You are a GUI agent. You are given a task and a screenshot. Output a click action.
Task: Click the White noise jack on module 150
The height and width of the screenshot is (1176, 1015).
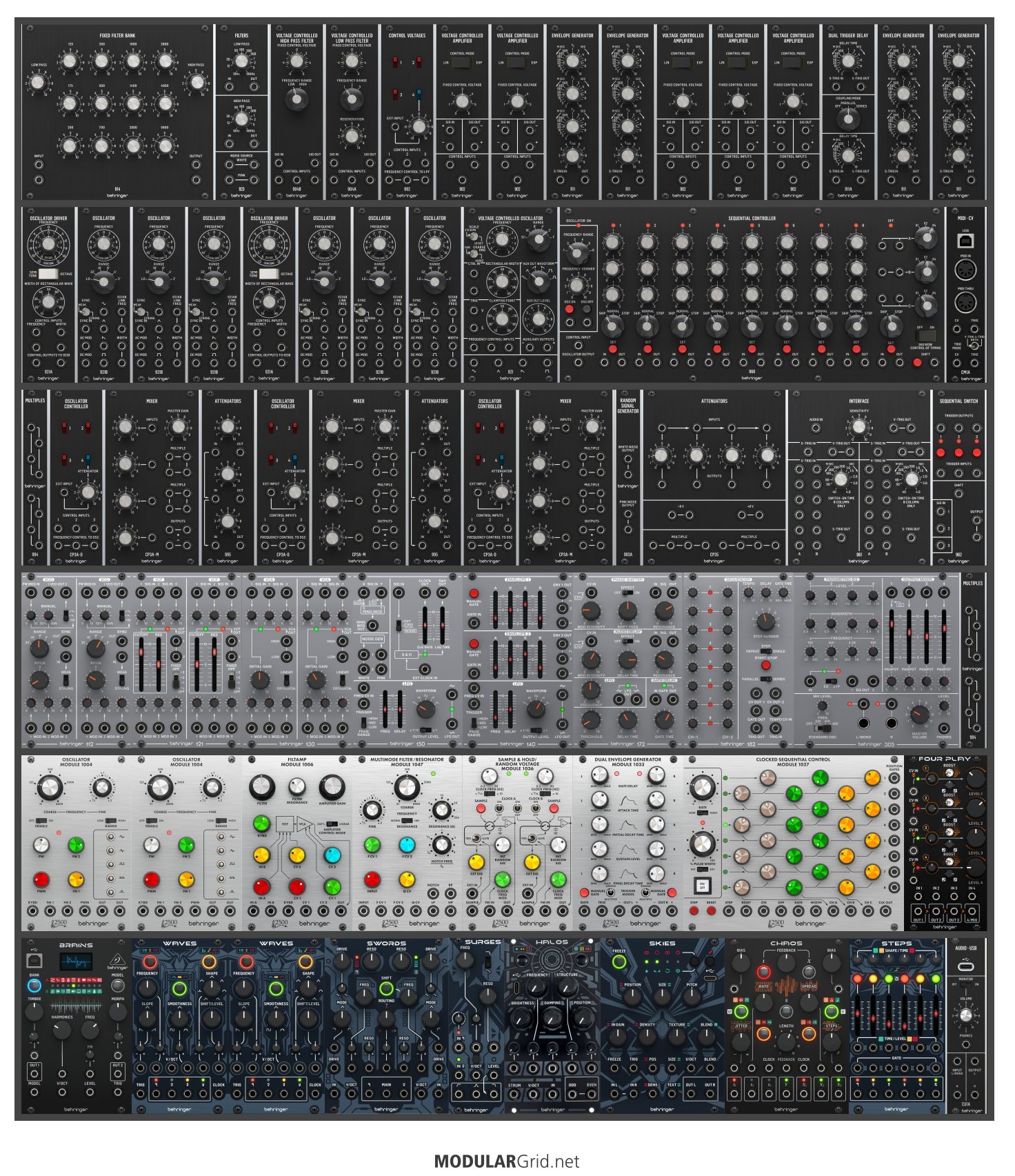coord(363,669)
